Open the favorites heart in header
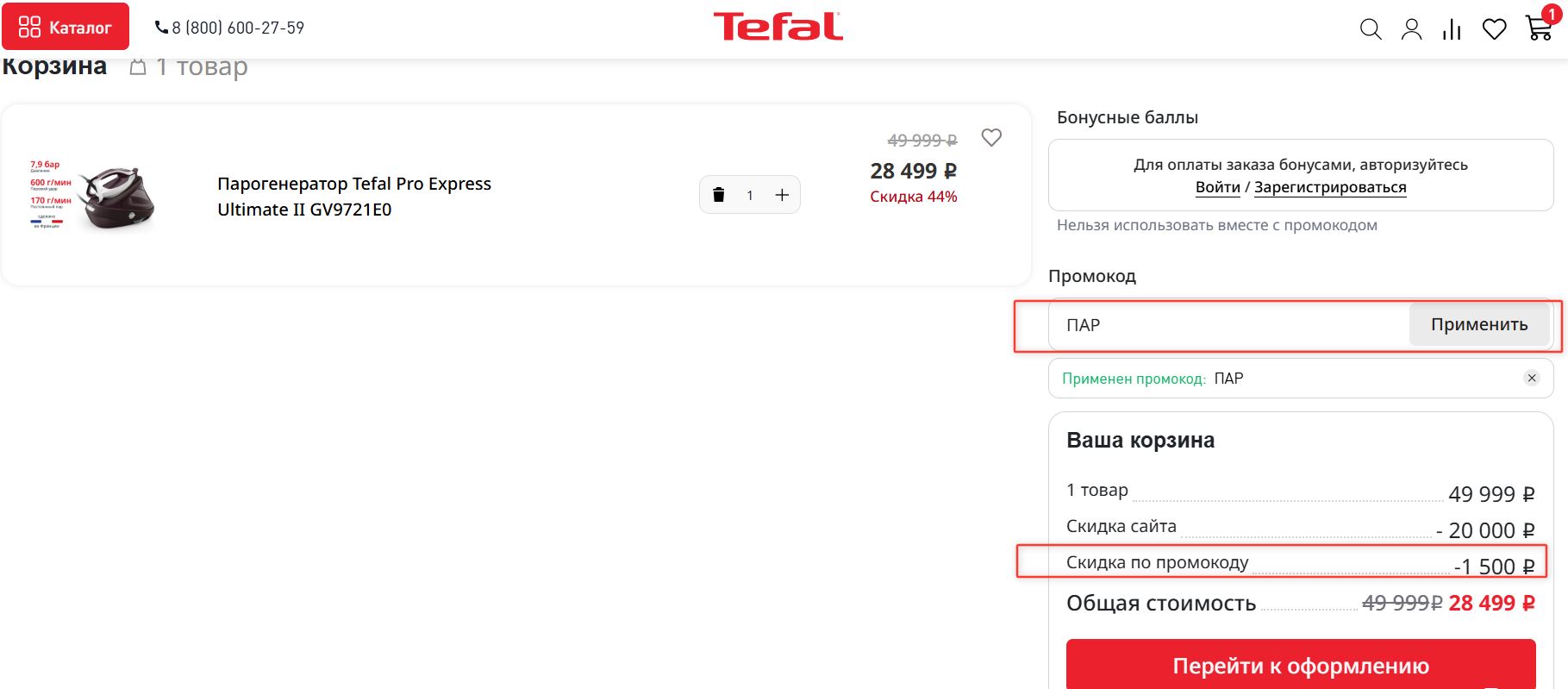 [1494, 29]
